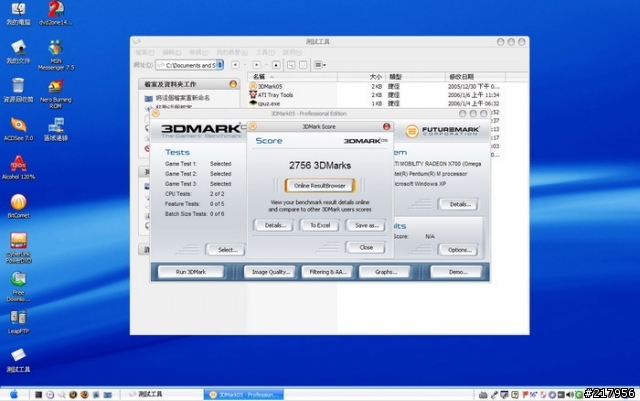This screenshot has height=401, width=640.
Task: Click the Select... button under Tests
Action: pos(227,250)
